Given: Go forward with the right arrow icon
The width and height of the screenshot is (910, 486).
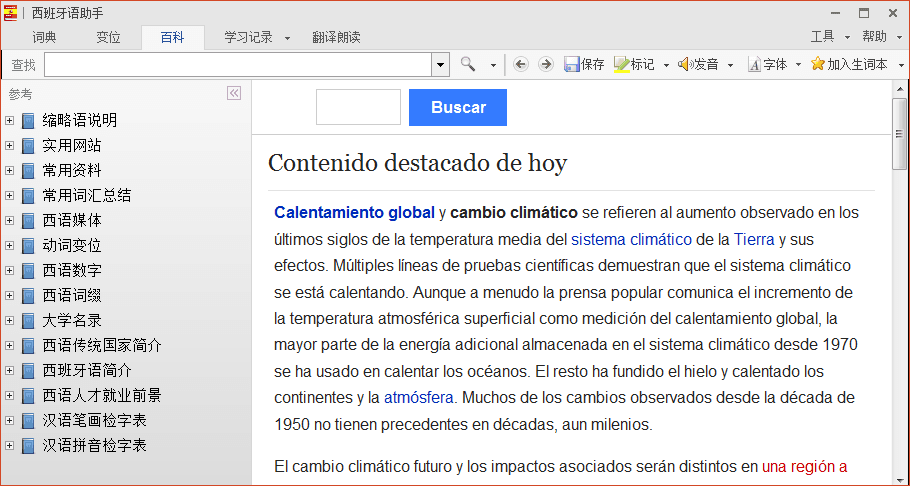Looking at the screenshot, I should pos(545,64).
